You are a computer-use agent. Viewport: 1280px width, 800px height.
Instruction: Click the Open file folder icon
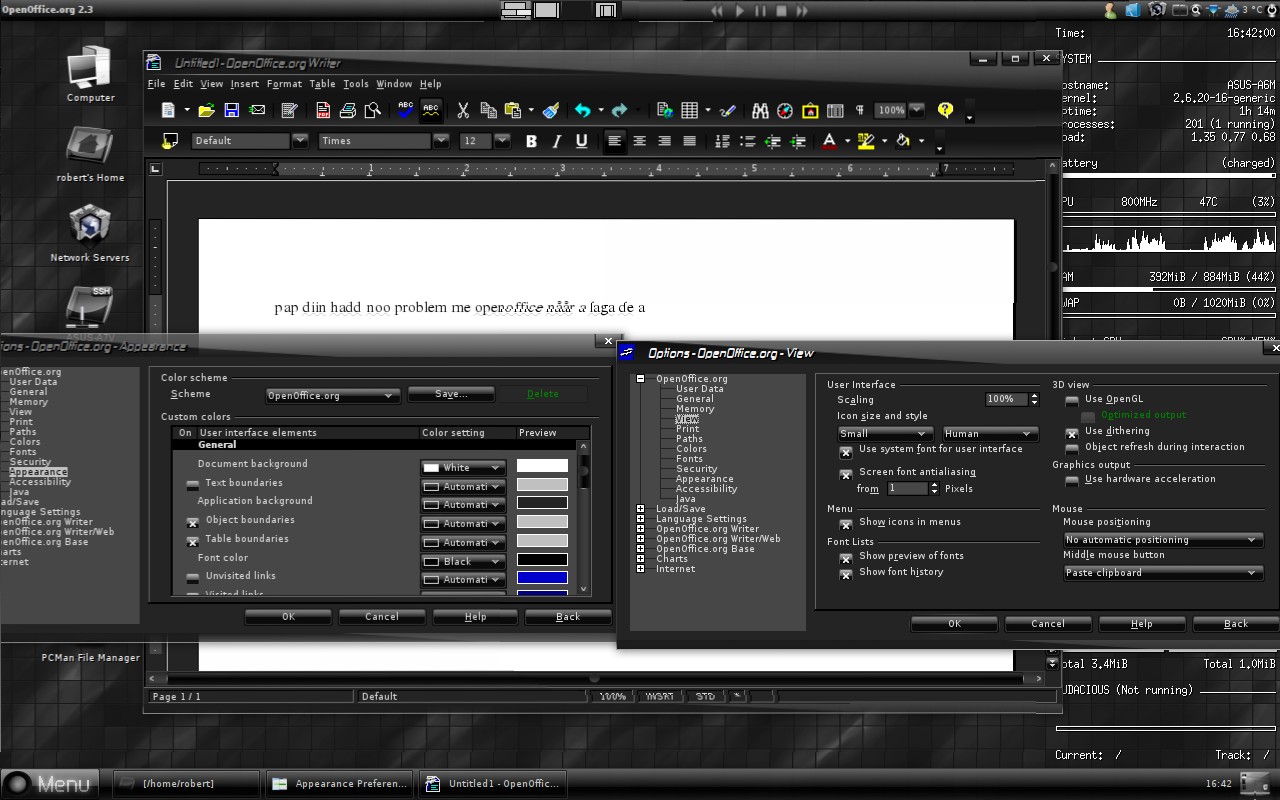click(207, 110)
